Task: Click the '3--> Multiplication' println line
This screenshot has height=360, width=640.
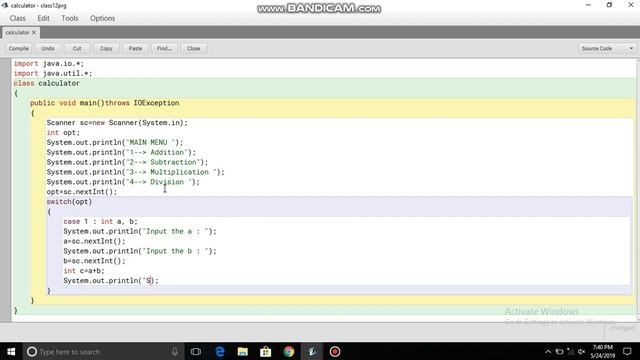Action: [136, 172]
